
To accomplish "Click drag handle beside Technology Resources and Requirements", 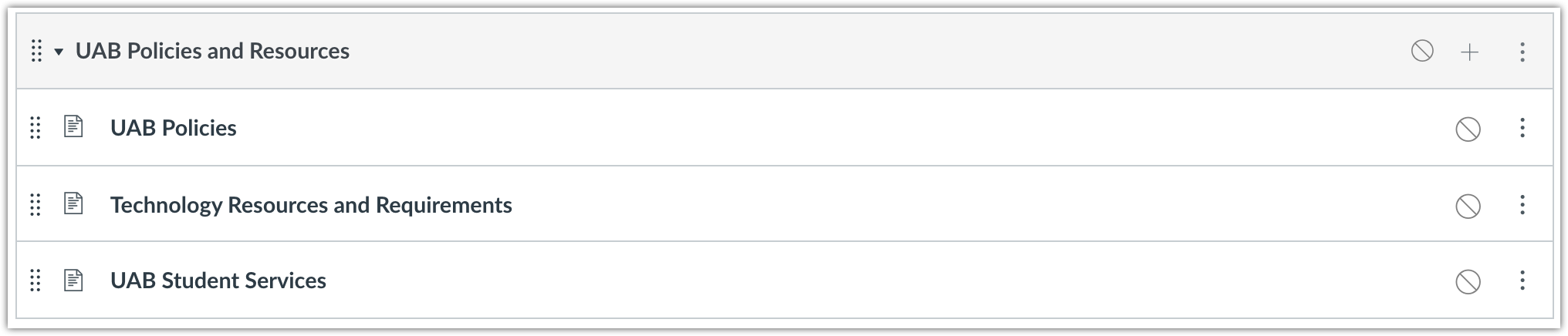I will click(35, 205).
